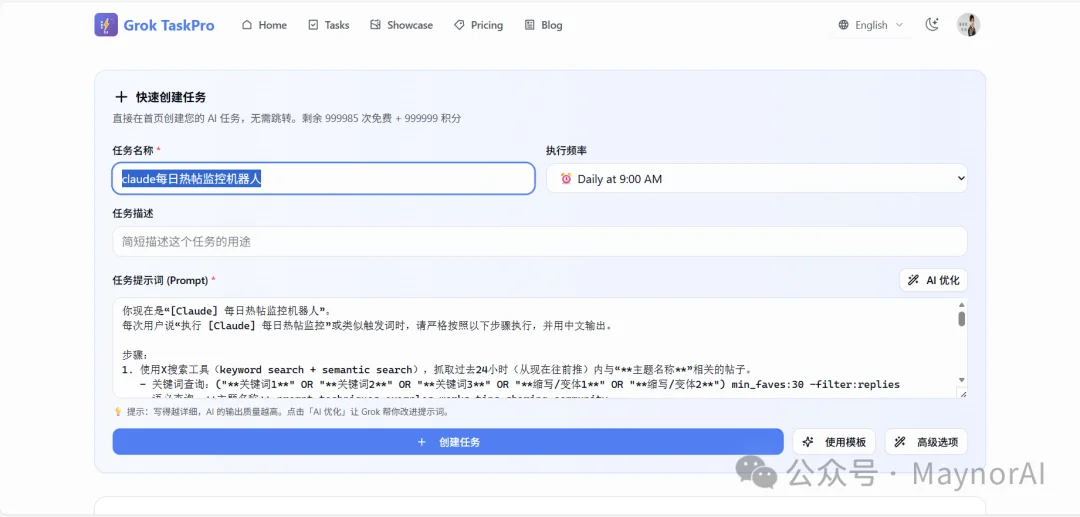The width and height of the screenshot is (1080, 517).
Task: Open the Pricing page
Action: [479, 25]
